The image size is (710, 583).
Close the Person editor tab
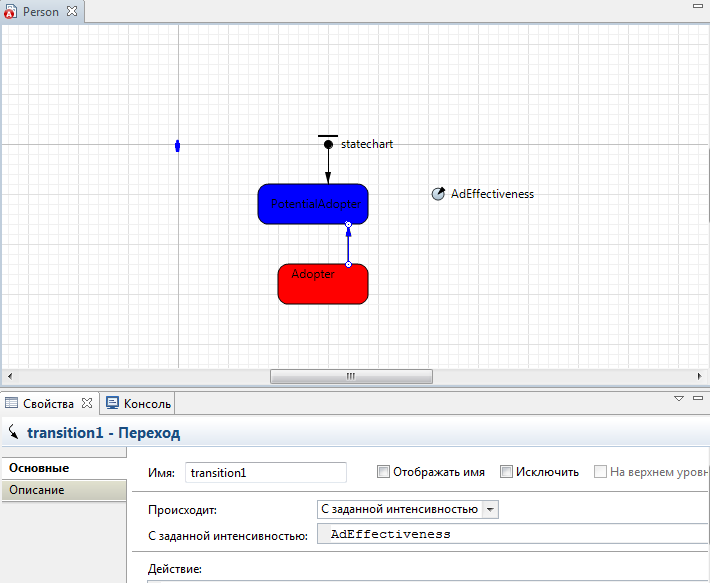point(72,11)
